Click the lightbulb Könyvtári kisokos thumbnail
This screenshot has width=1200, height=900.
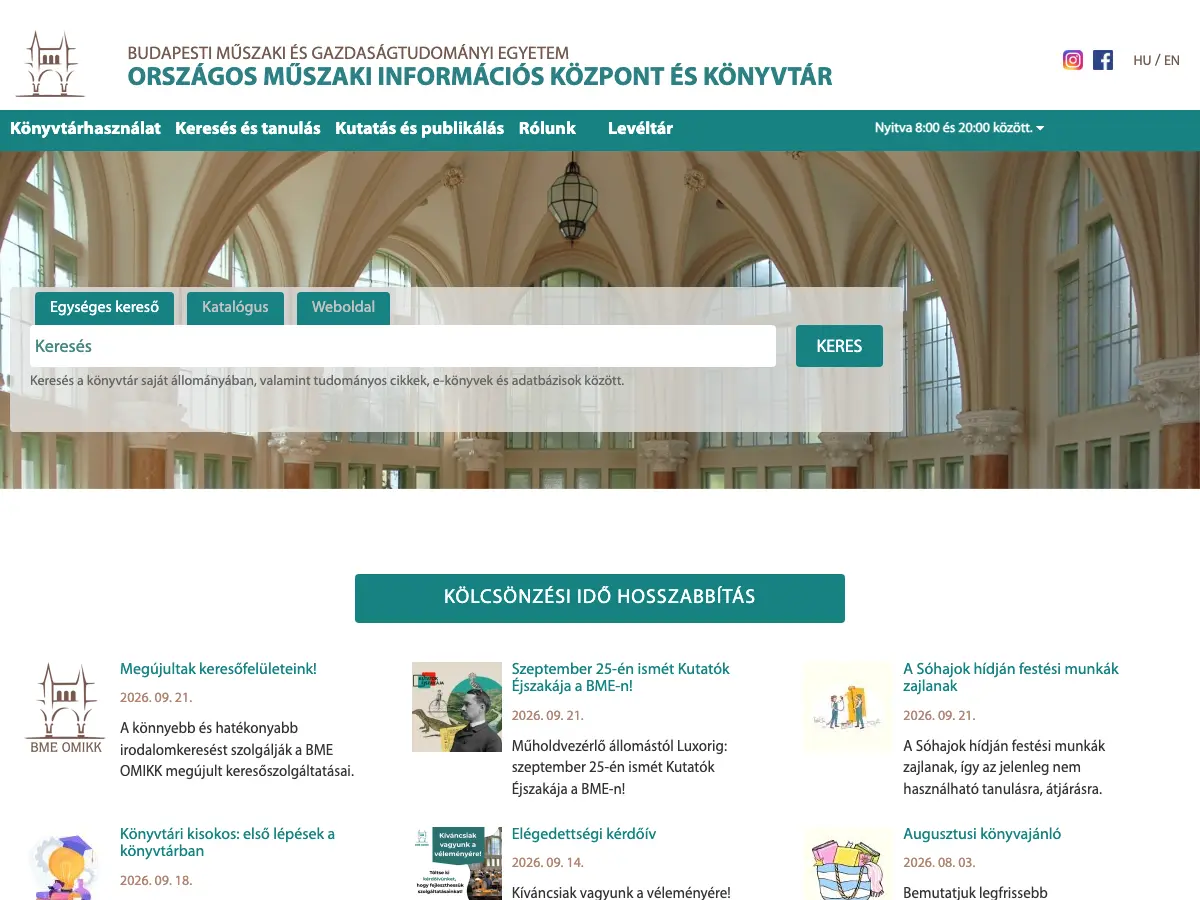[65, 865]
